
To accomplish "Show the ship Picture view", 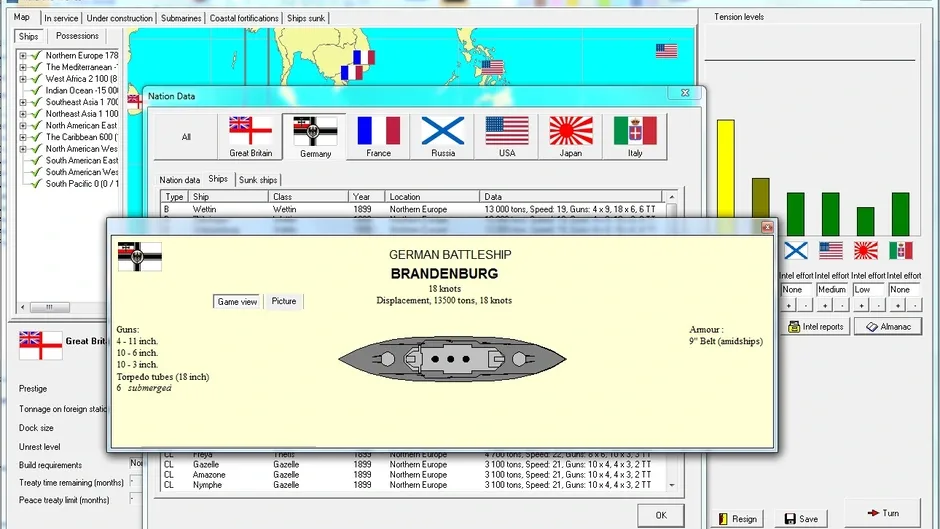I will (x=284, y=301).
